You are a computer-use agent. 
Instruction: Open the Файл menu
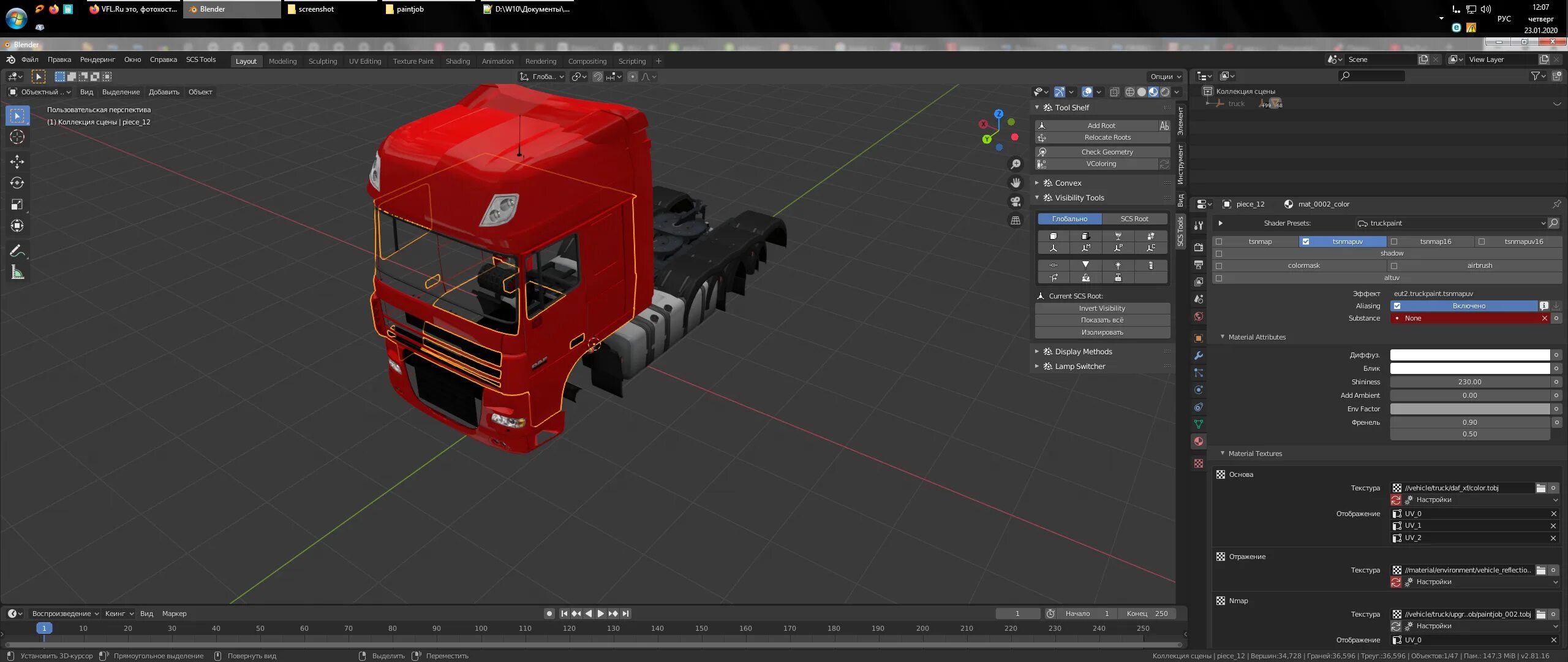point(29,59)
